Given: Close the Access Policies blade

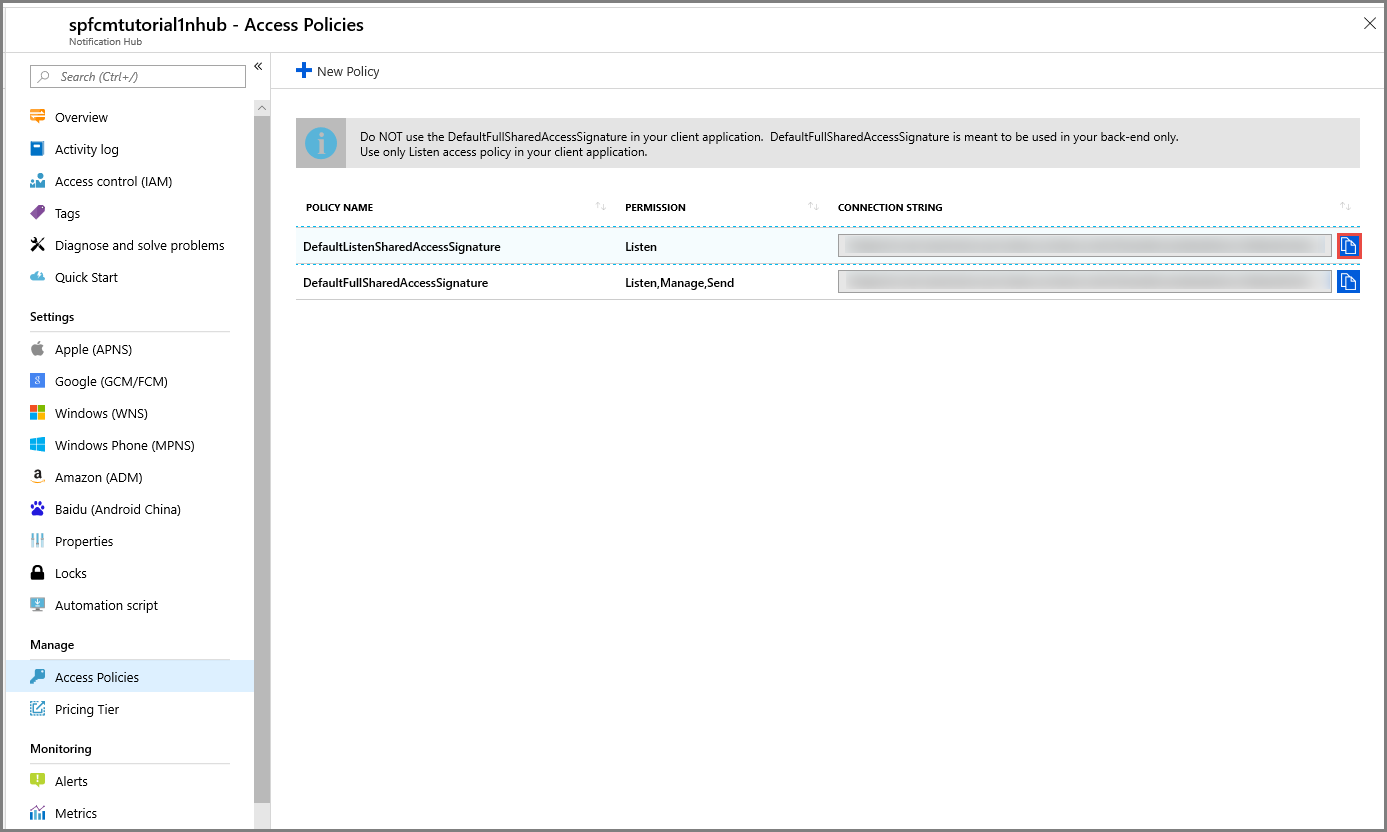Looking at the screenshot, I should (x=1370, y=23).
